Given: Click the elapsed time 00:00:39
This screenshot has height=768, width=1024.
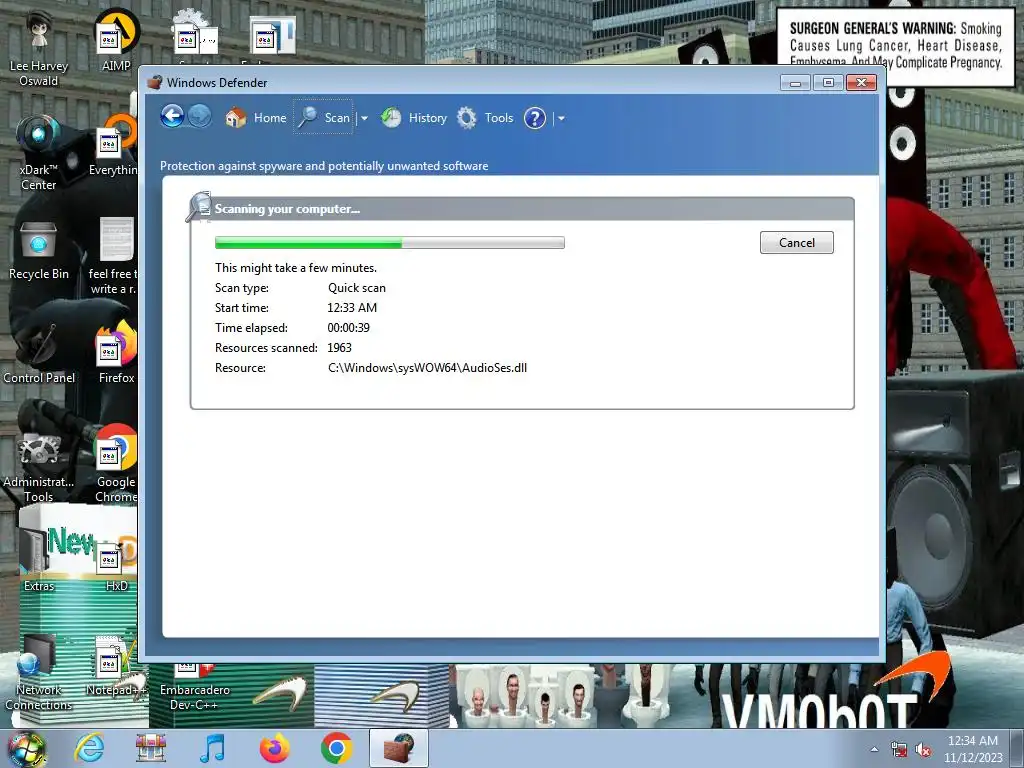Looking at the screenshot, I should pyautogui.click(x=349, y=328).
